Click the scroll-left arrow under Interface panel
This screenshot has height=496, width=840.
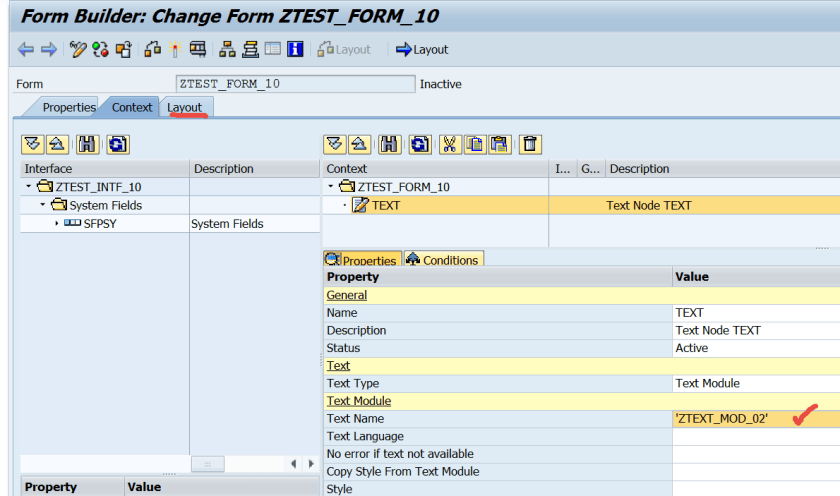[x=293, y=464]
